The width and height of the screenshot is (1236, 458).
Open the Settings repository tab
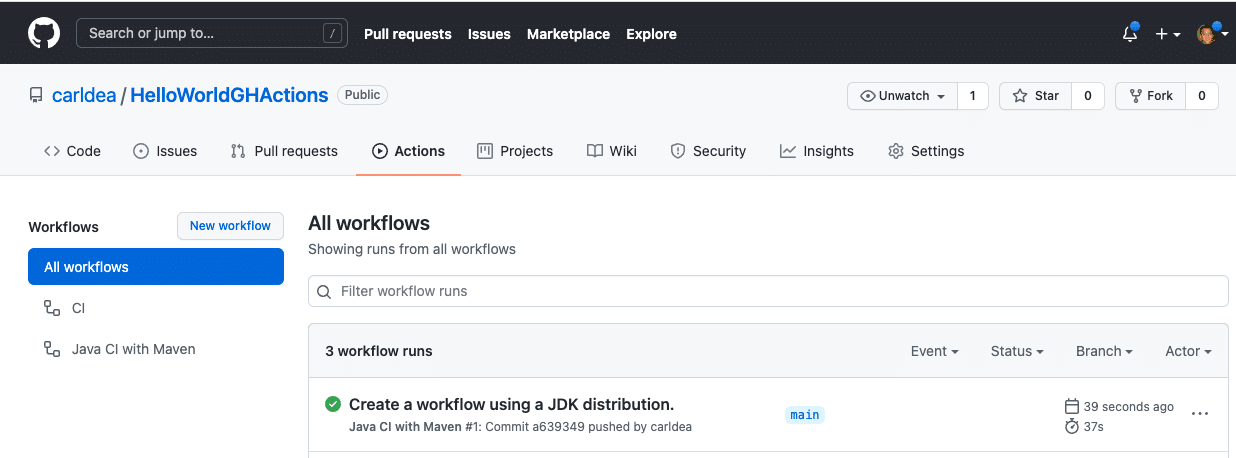click(926, 151)
